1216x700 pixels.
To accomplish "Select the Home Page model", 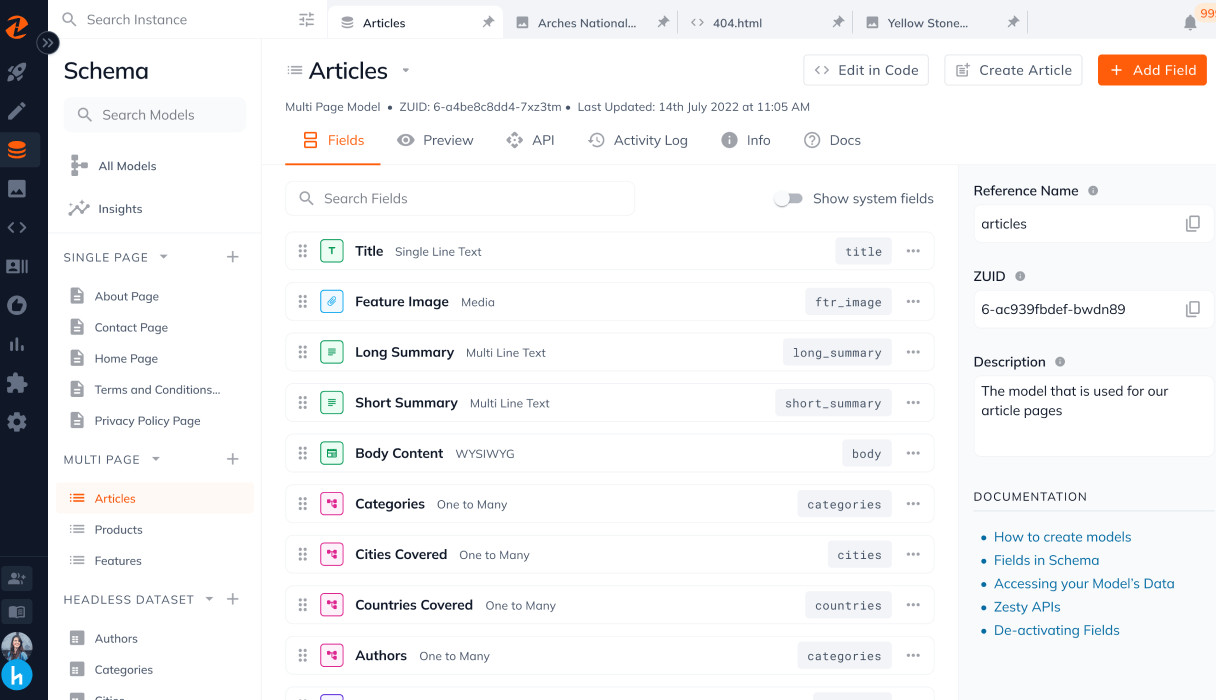I will (126, 358).
